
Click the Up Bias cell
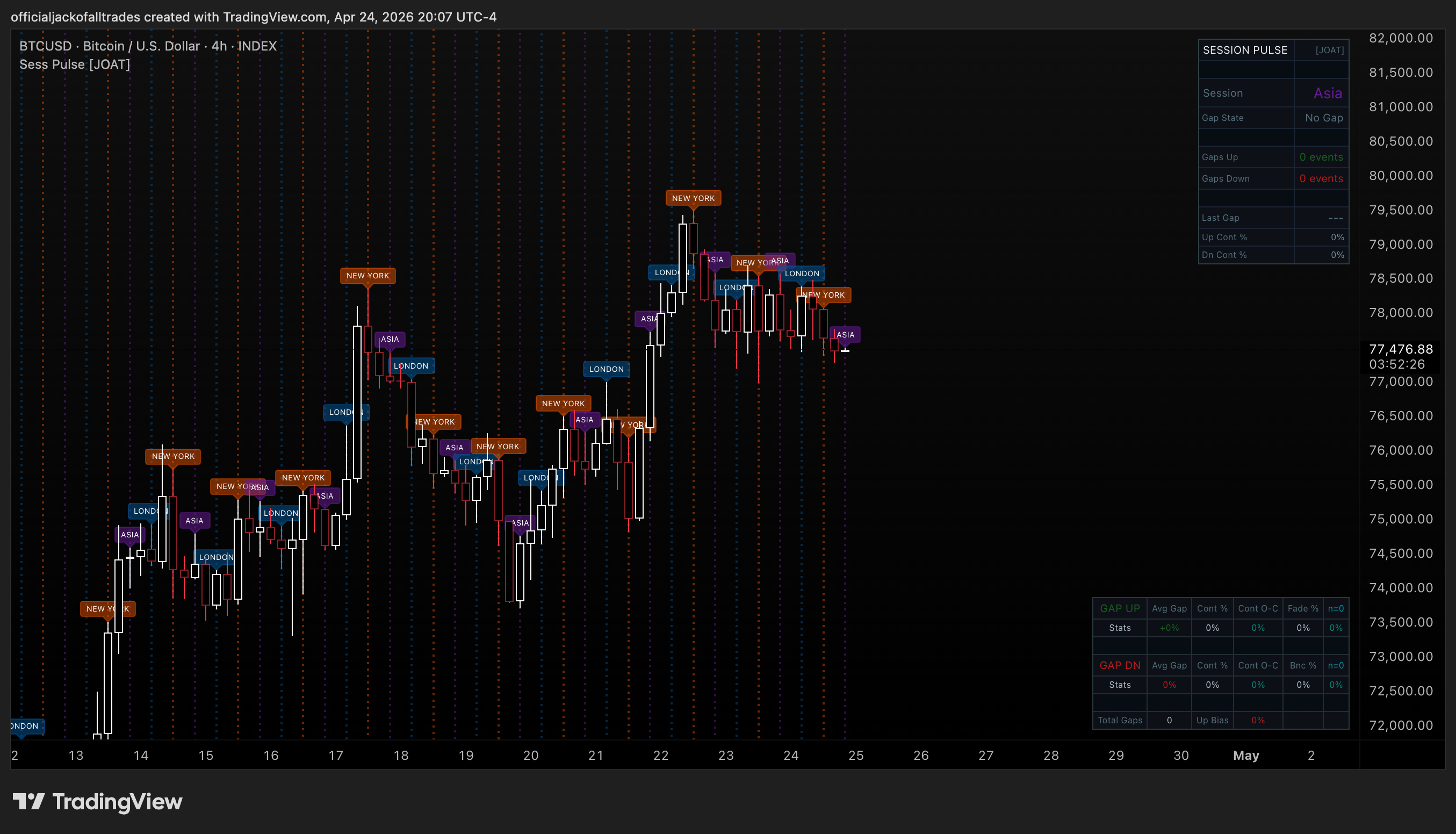click(x=1212, y=720)
